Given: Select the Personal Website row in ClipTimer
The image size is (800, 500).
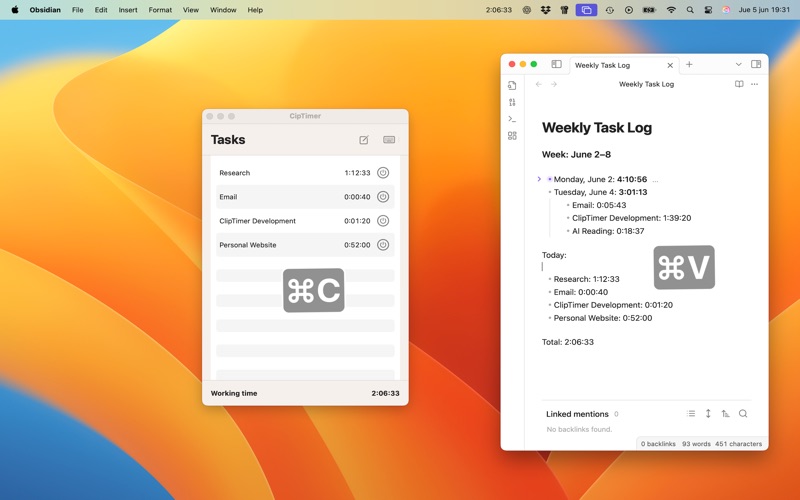Looking at the screenshot, I should 305,245.
